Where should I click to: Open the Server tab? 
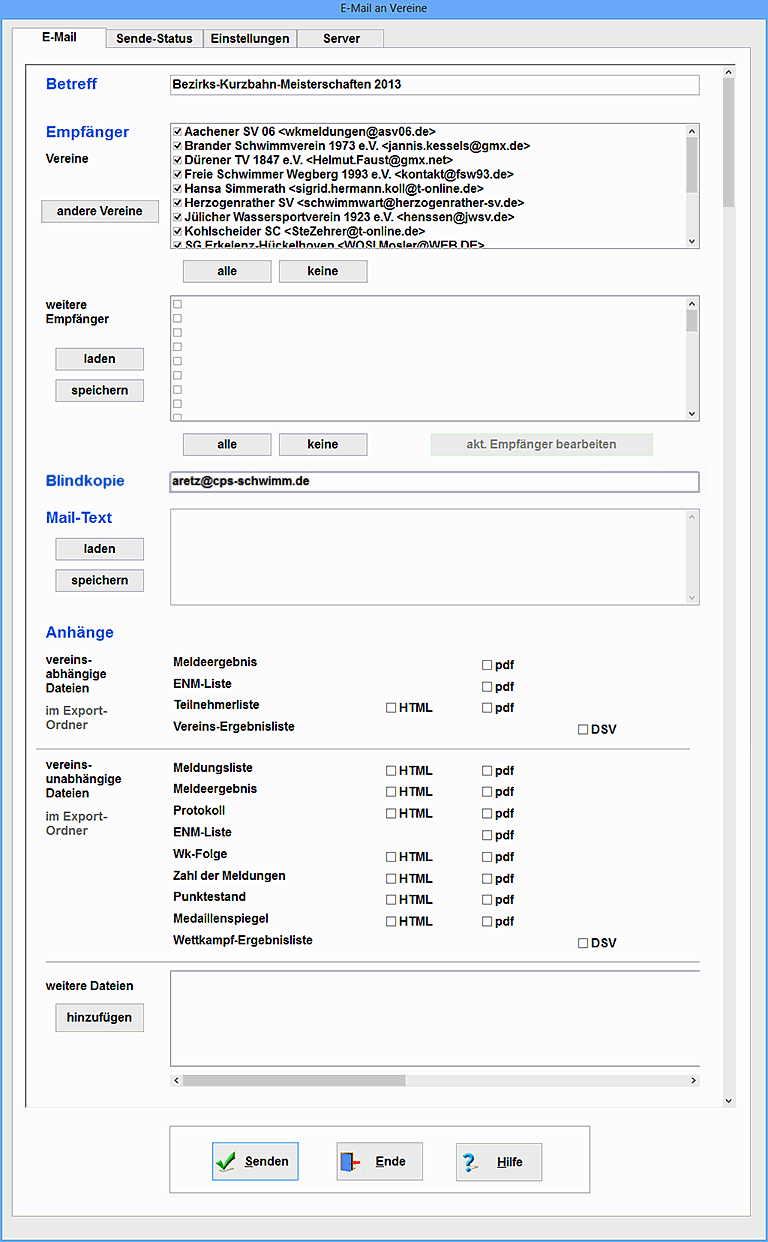(x=341, y=38)
